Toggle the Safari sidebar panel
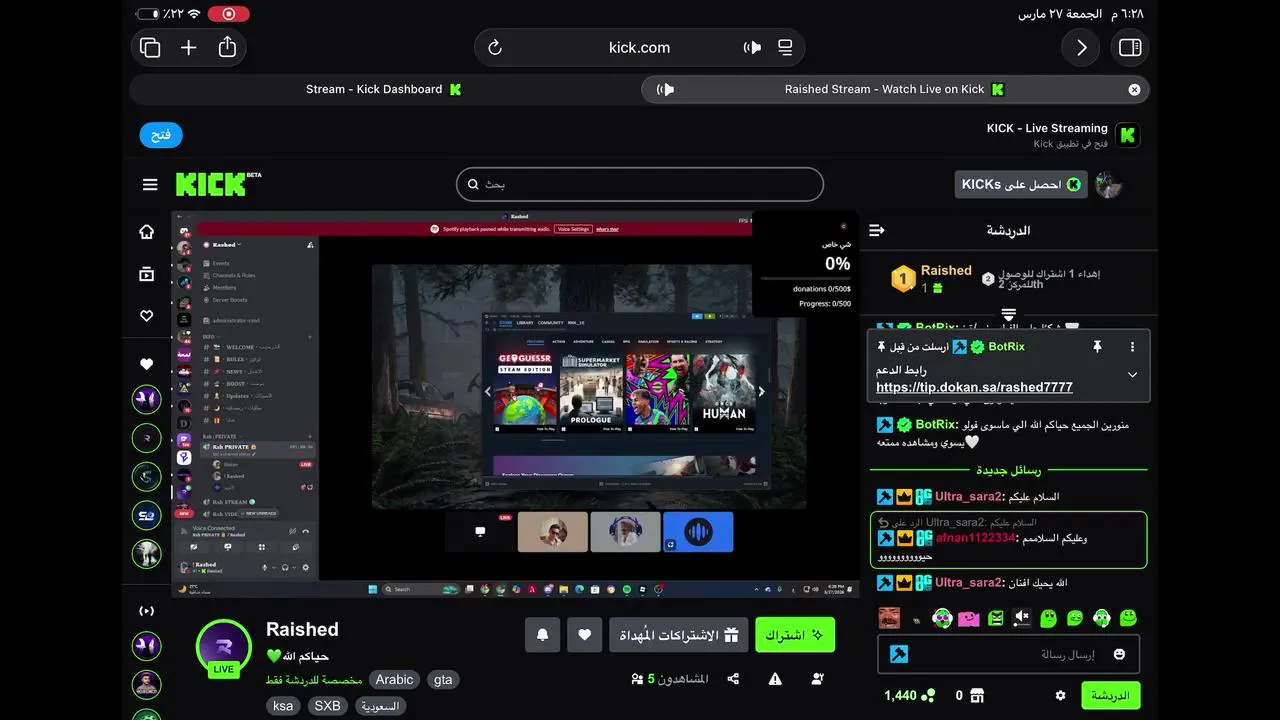The width and height of the screenshot is (1280, 720). (1130, 47)
